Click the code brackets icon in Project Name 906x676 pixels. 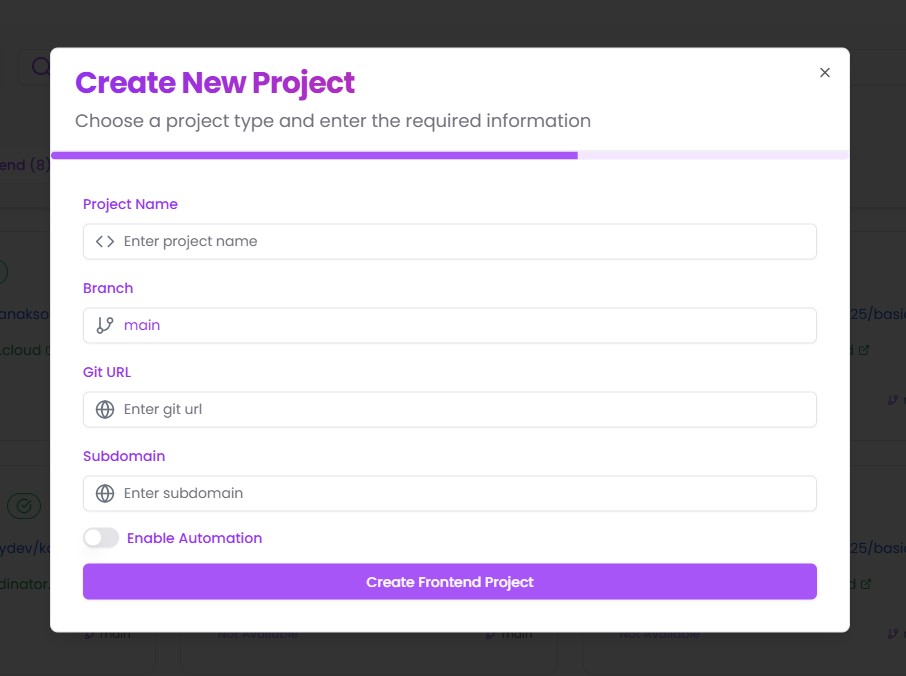pyautogui.click(x=105, y=241)
